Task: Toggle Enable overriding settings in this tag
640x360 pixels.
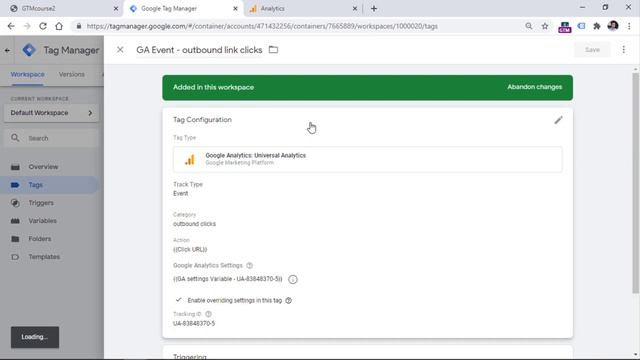Action: coord(178,300)
